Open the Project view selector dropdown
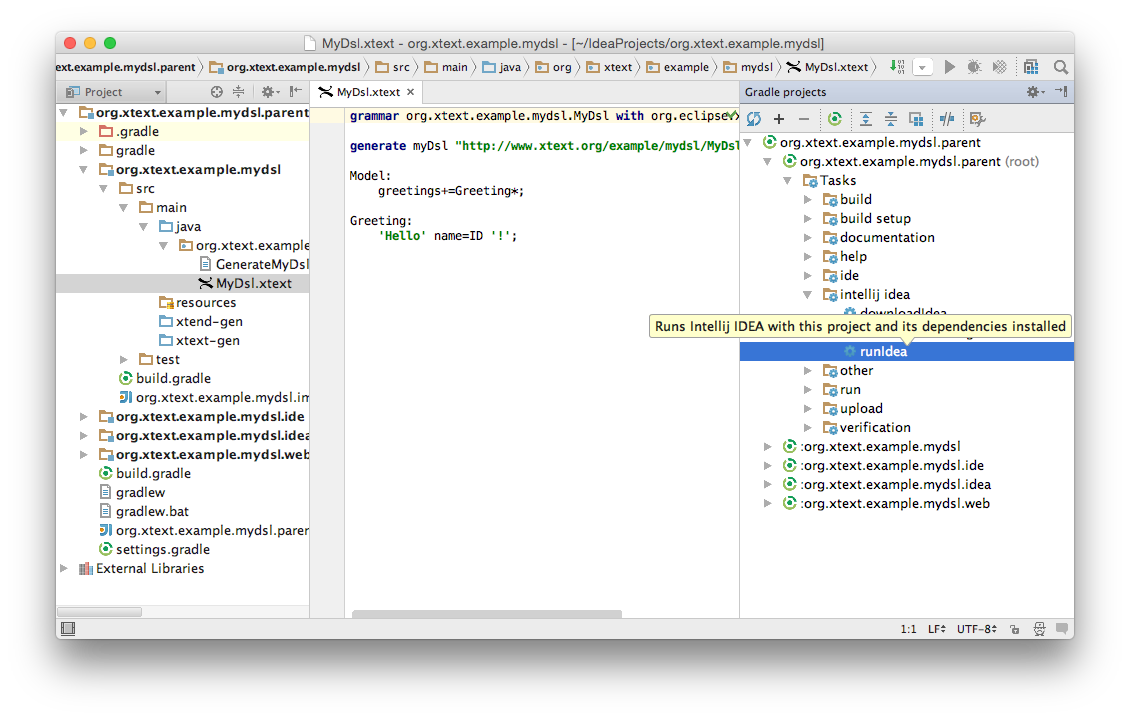The width and height of the screenshot is (1130, 719). (113, 92)
